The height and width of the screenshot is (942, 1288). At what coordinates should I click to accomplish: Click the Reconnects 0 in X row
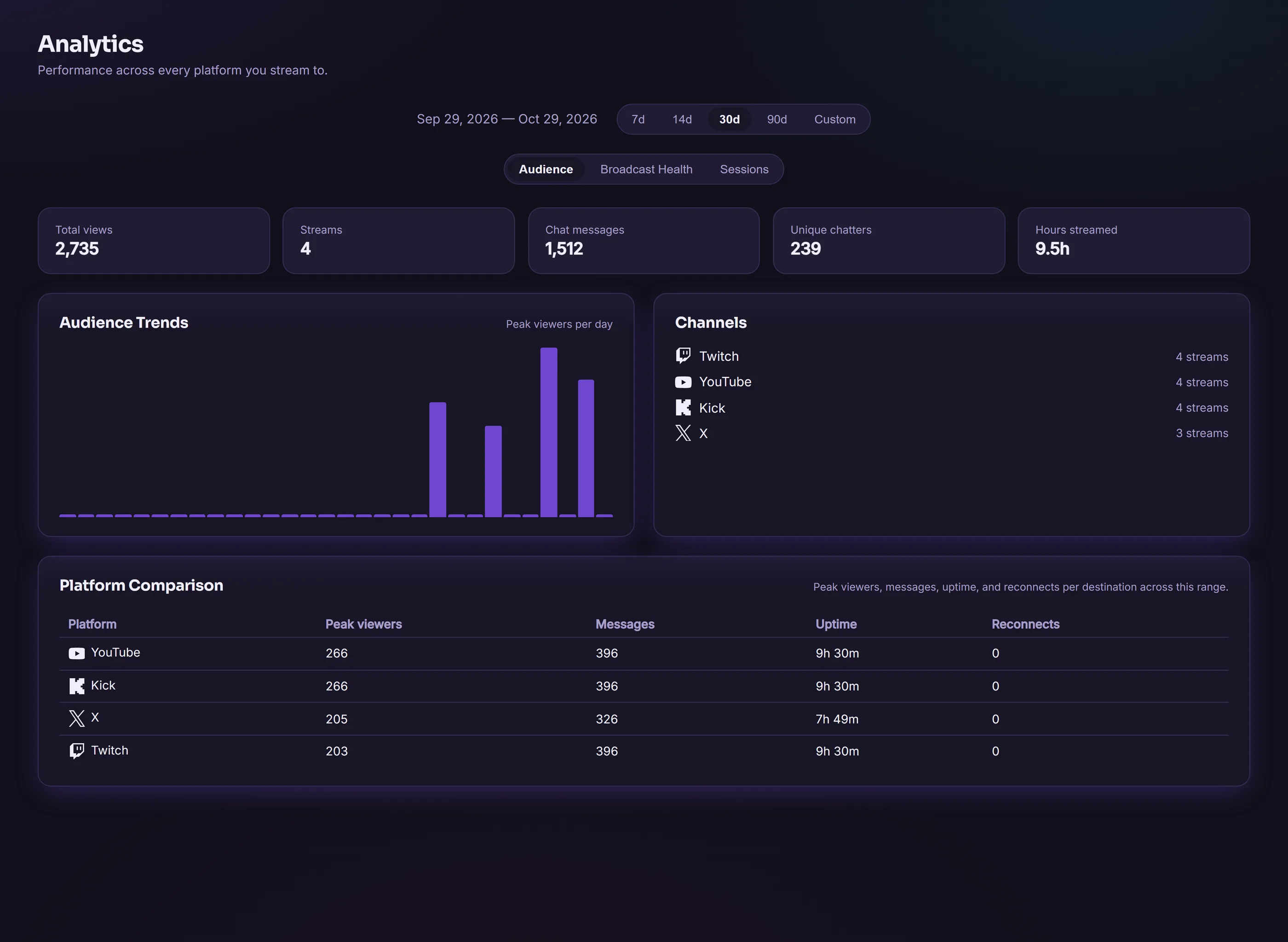click(x=995, y=719)
